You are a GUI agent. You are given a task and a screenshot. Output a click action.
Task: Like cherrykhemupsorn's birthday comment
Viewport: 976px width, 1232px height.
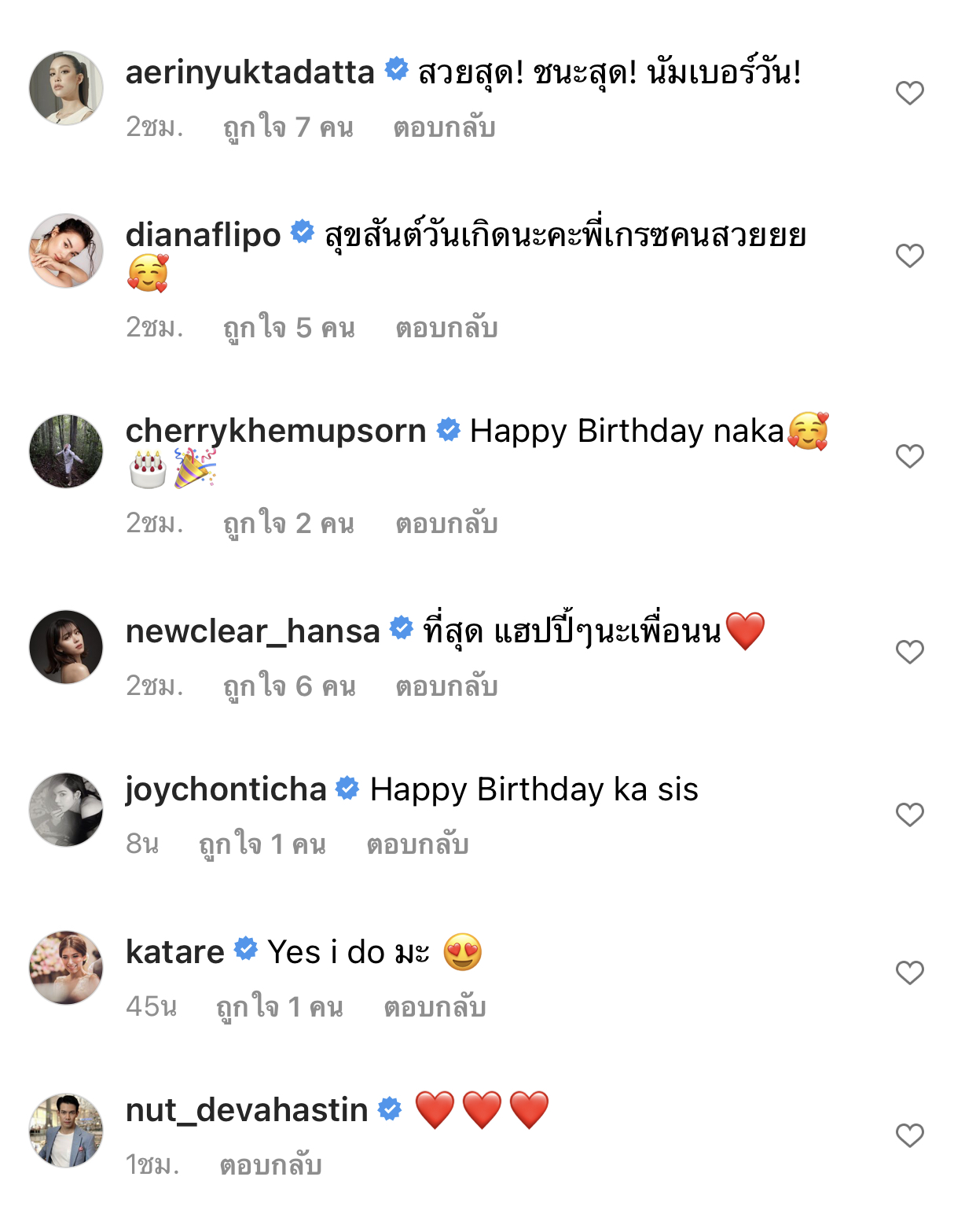[909, 456]
